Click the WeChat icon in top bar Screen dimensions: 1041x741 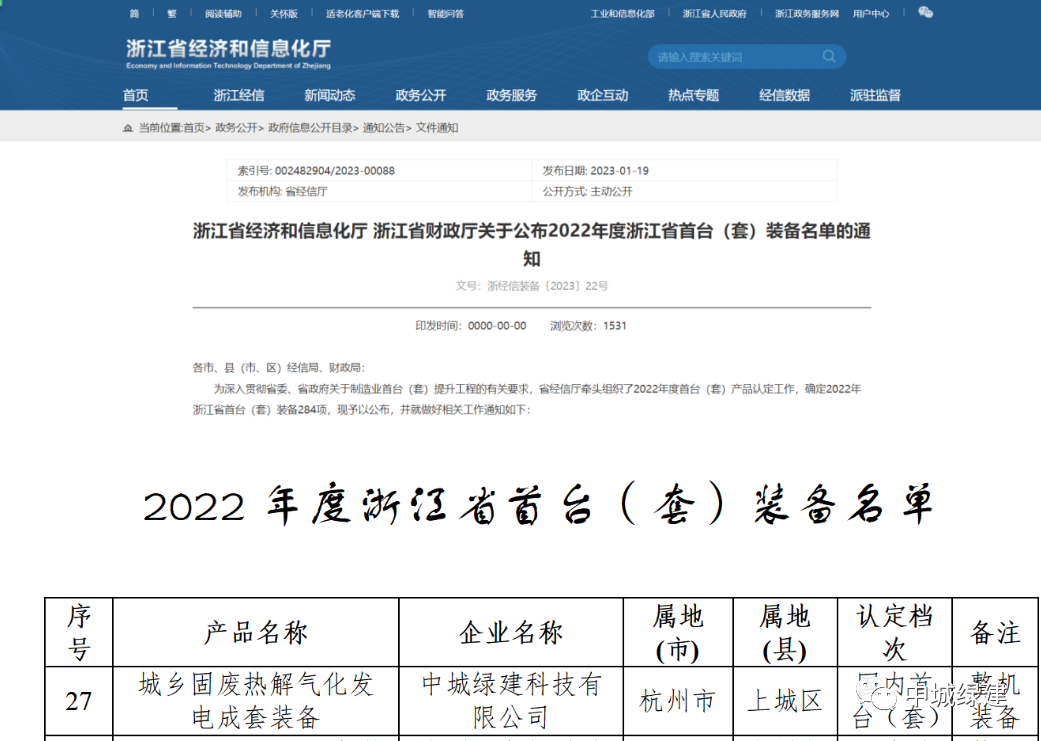pos(925,13)
